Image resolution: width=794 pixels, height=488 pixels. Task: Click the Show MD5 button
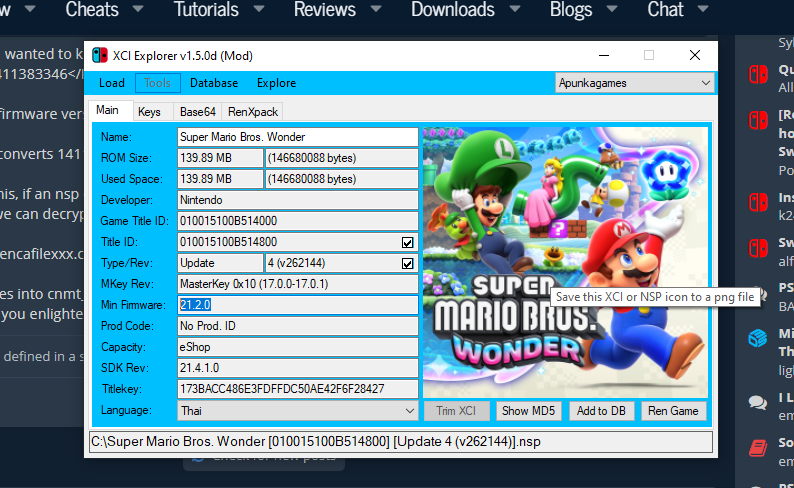point(528,411)
